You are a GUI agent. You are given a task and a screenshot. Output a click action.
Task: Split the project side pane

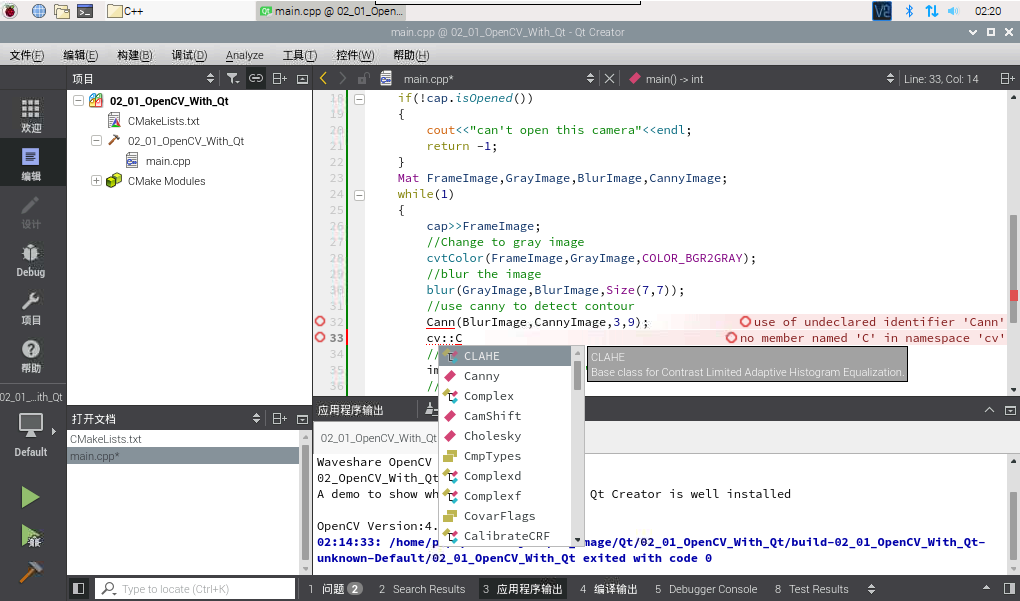[280, 79]
